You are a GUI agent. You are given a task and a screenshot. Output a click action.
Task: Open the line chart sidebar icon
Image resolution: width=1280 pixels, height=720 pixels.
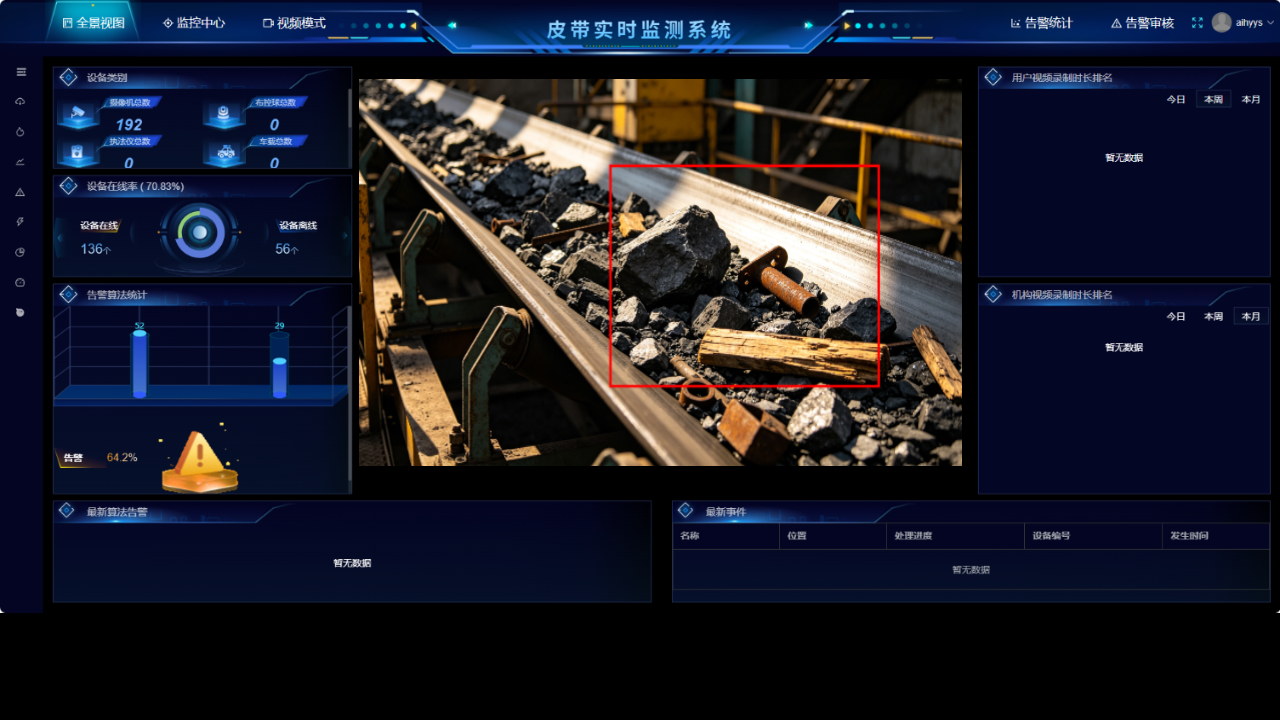pos(21,162)
